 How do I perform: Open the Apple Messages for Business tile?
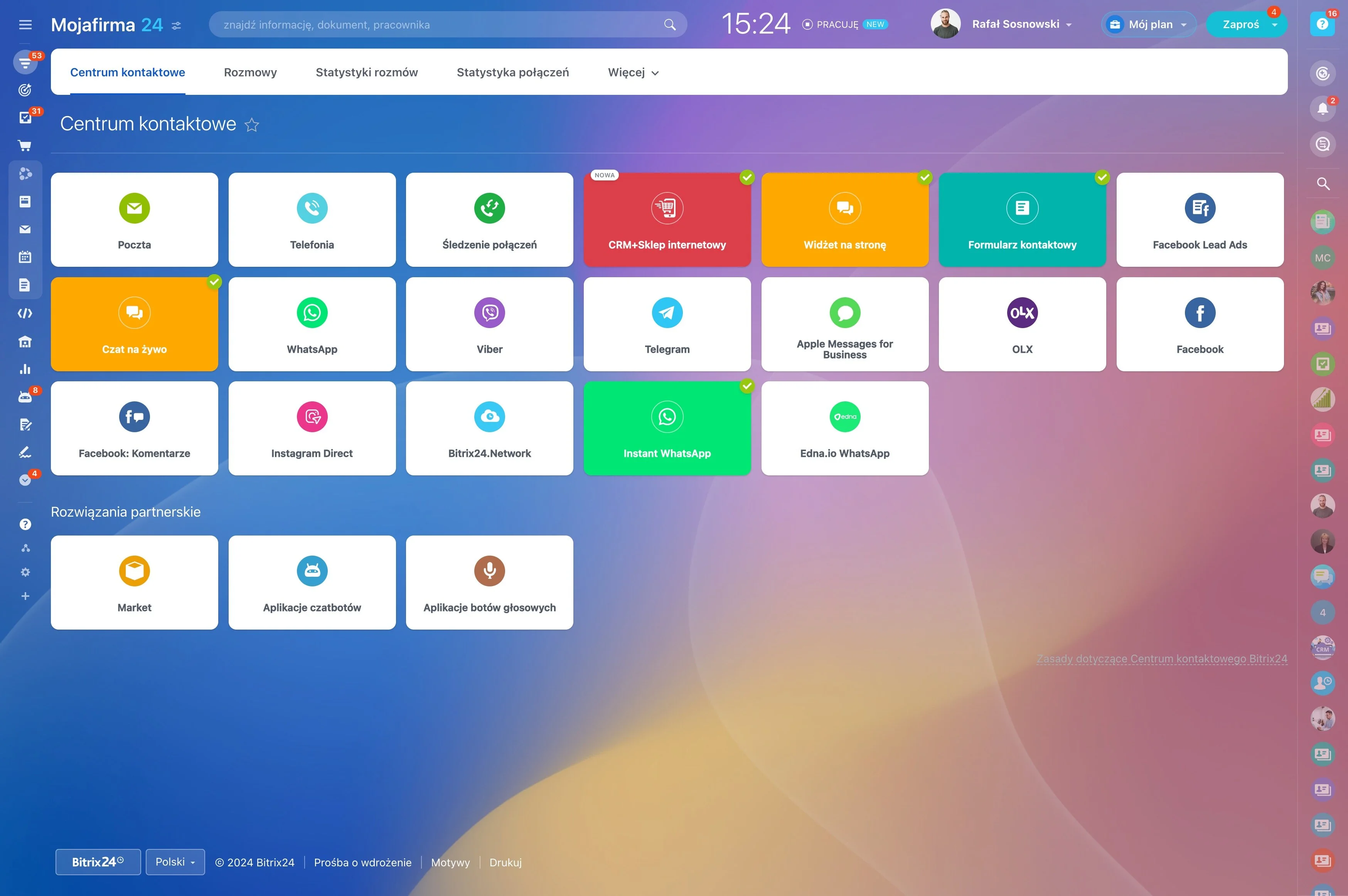click(844, 324)
